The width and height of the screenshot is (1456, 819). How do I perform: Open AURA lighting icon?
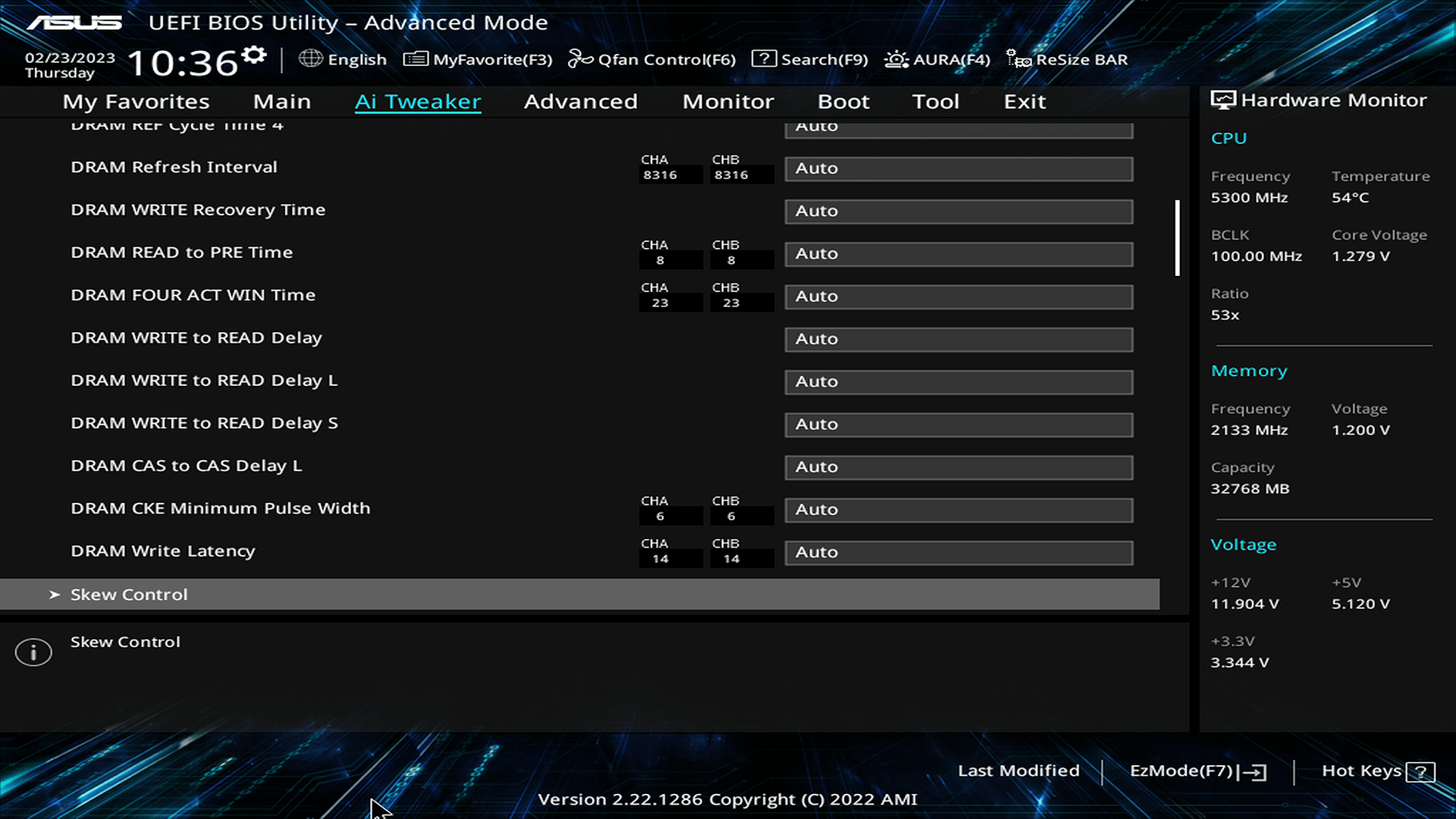click(x=896, y=58)
